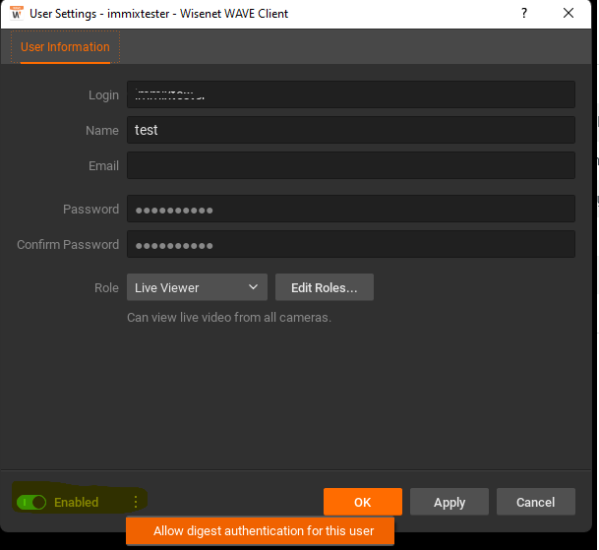Viewport: 599px width, 550px height.
Task: Click the help question mark icon
Action: [524, 13]
